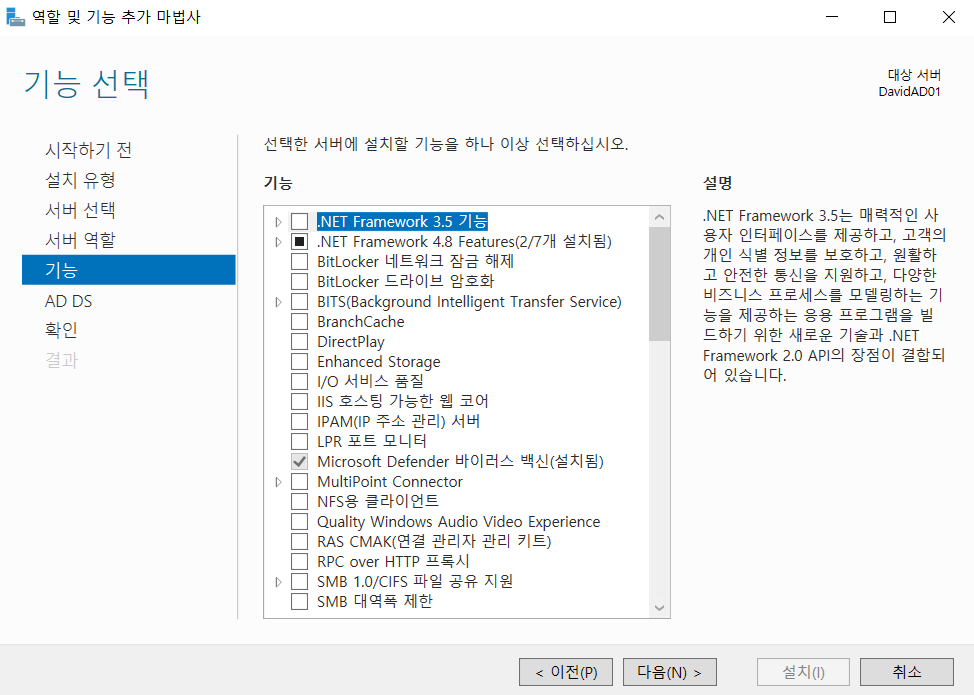974x695 pixels.
Task: Check the I/O 서비스 품질 checkbox
Action: (x=299, y=381)
